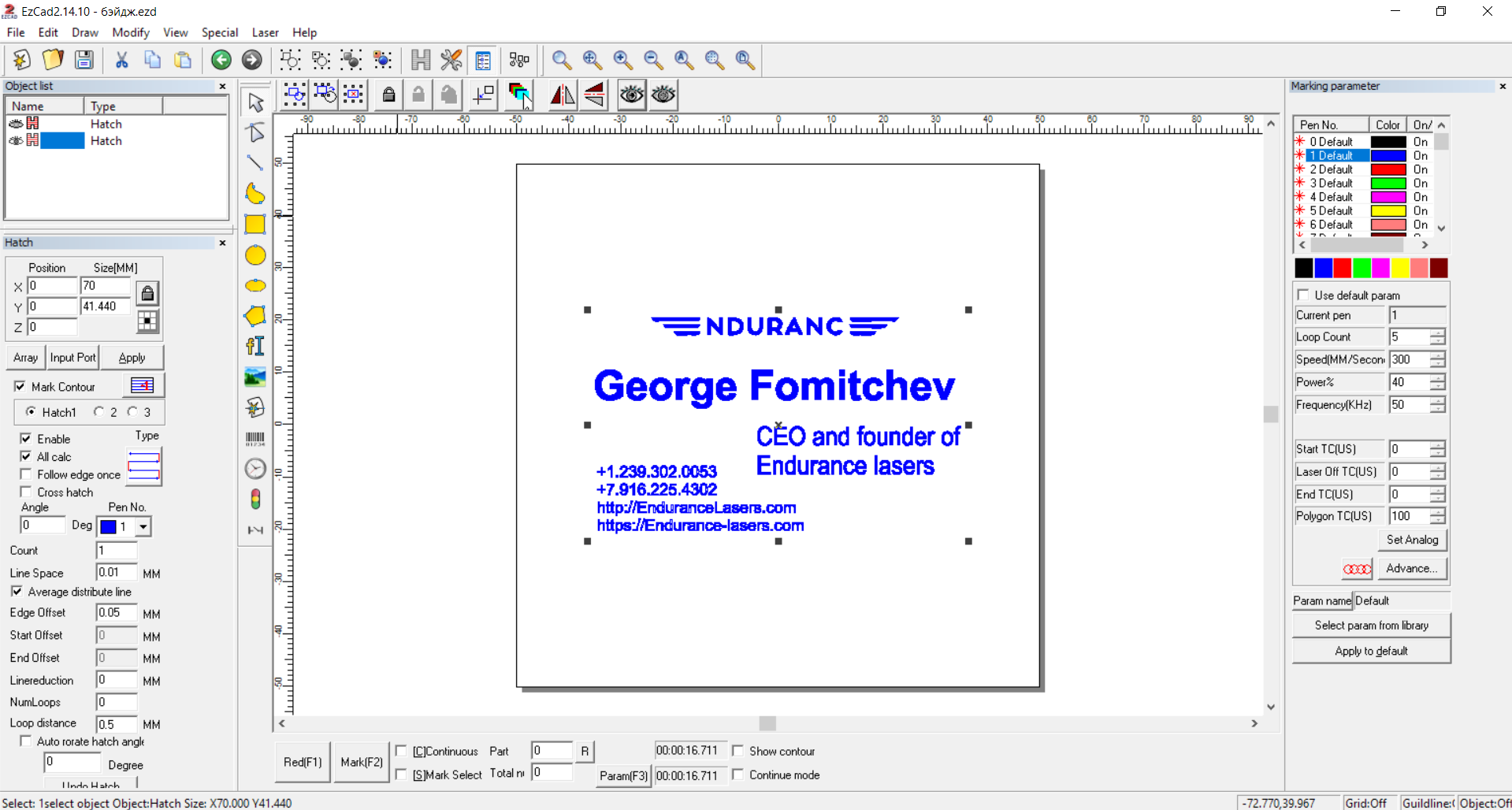The height and width of the screenshot is (810, 1512).
Task: Click the Apply button in Hatch panel
Action: pyautogui.click(x=132, y=358)
